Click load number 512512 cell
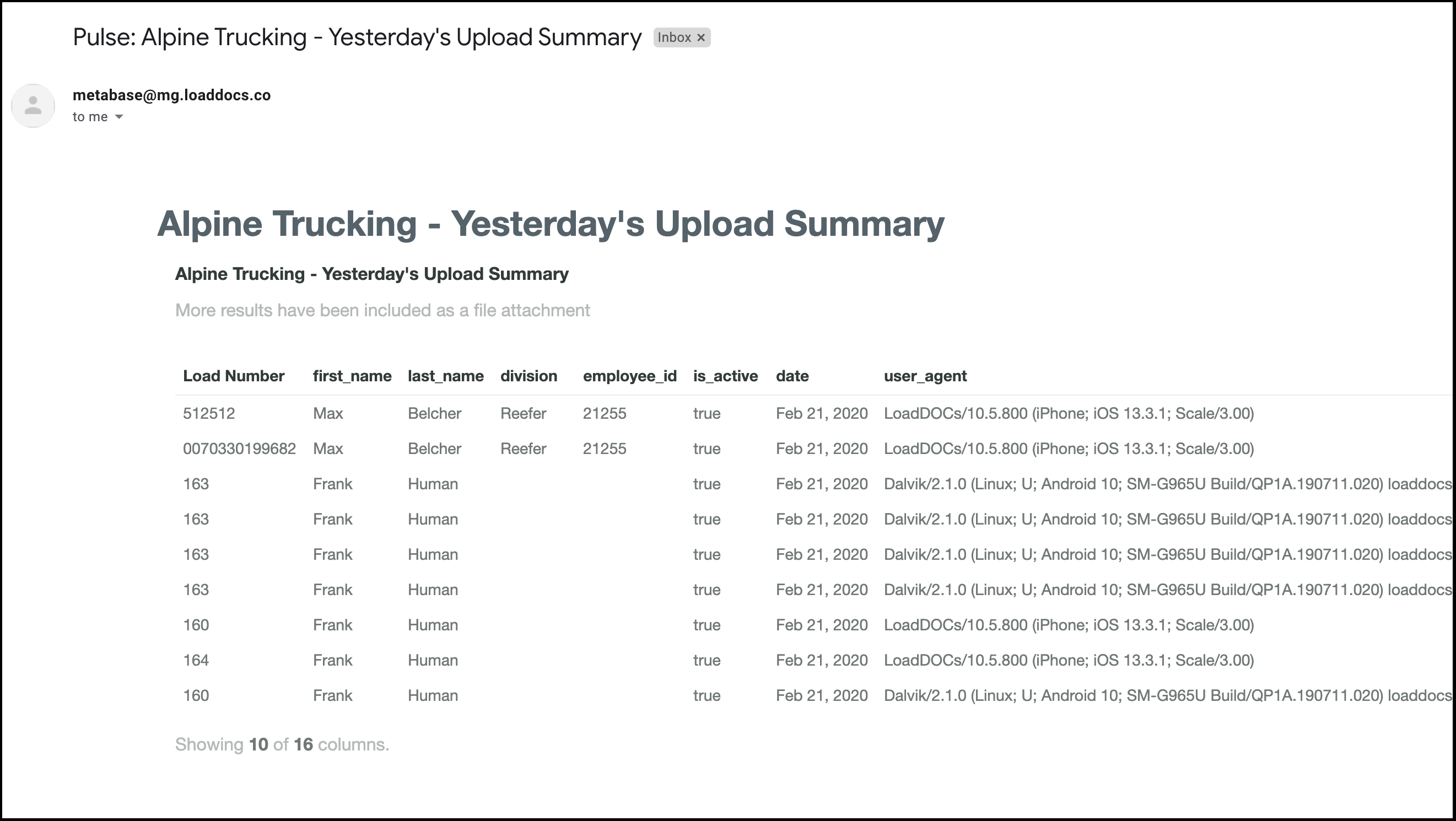Screen dimensions: 1456x821 (208, 414)
